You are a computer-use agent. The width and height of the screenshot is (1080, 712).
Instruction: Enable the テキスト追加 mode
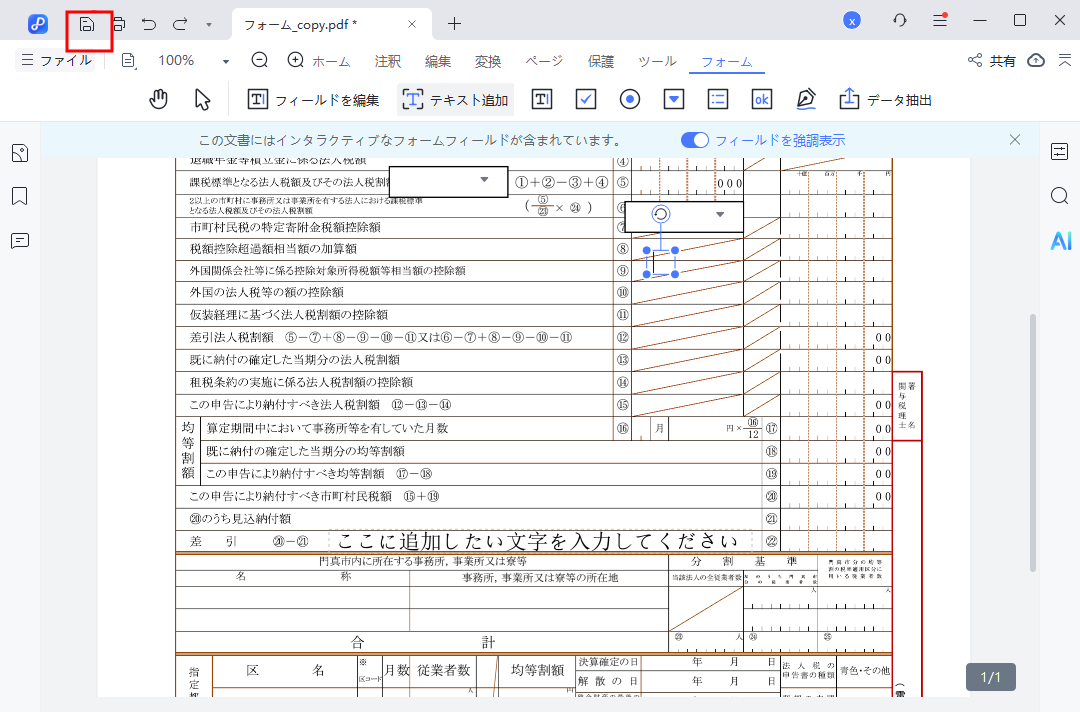[455, 98]
